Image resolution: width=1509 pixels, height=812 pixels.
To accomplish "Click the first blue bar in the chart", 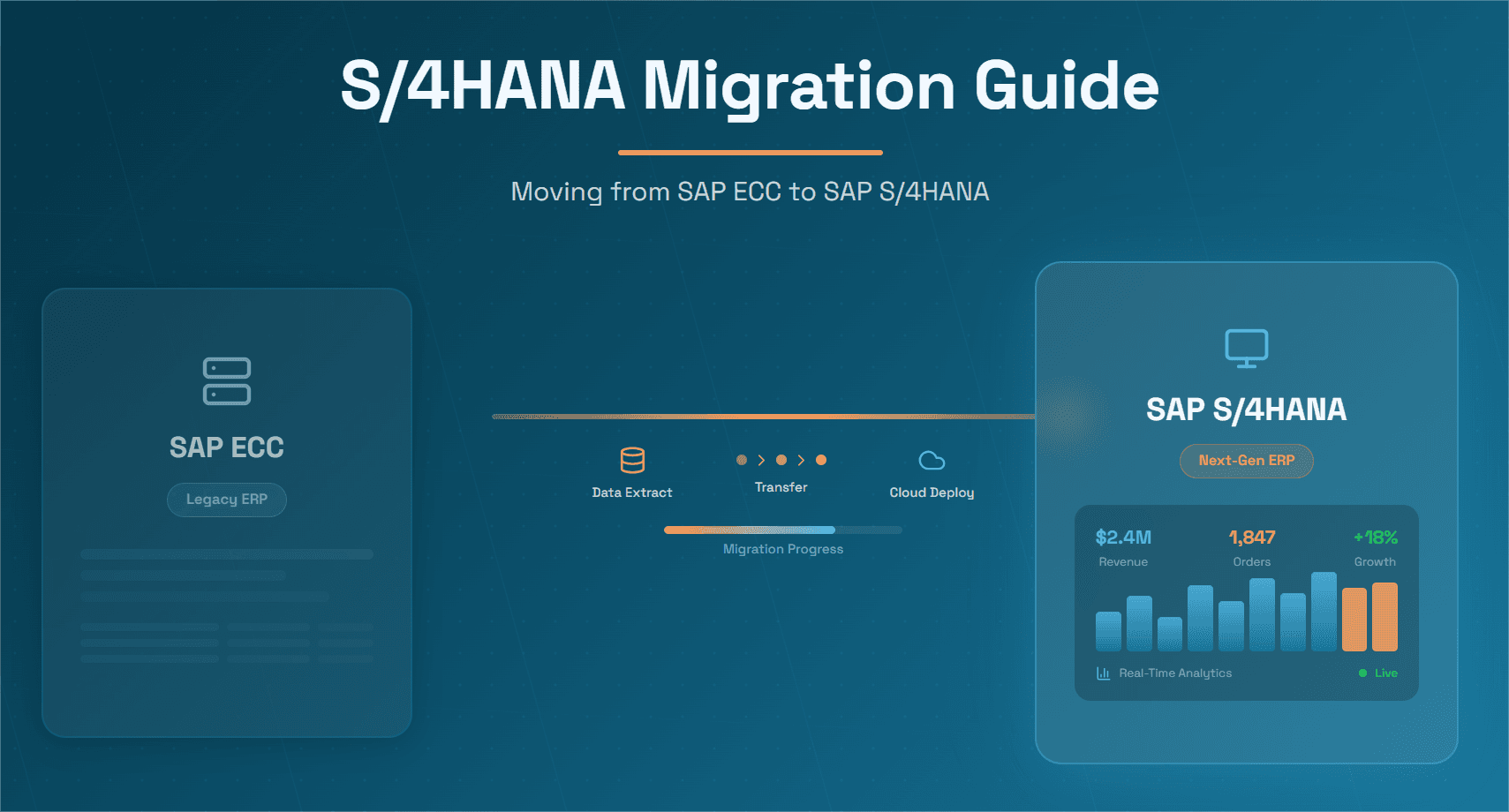I will (1108, 631).
